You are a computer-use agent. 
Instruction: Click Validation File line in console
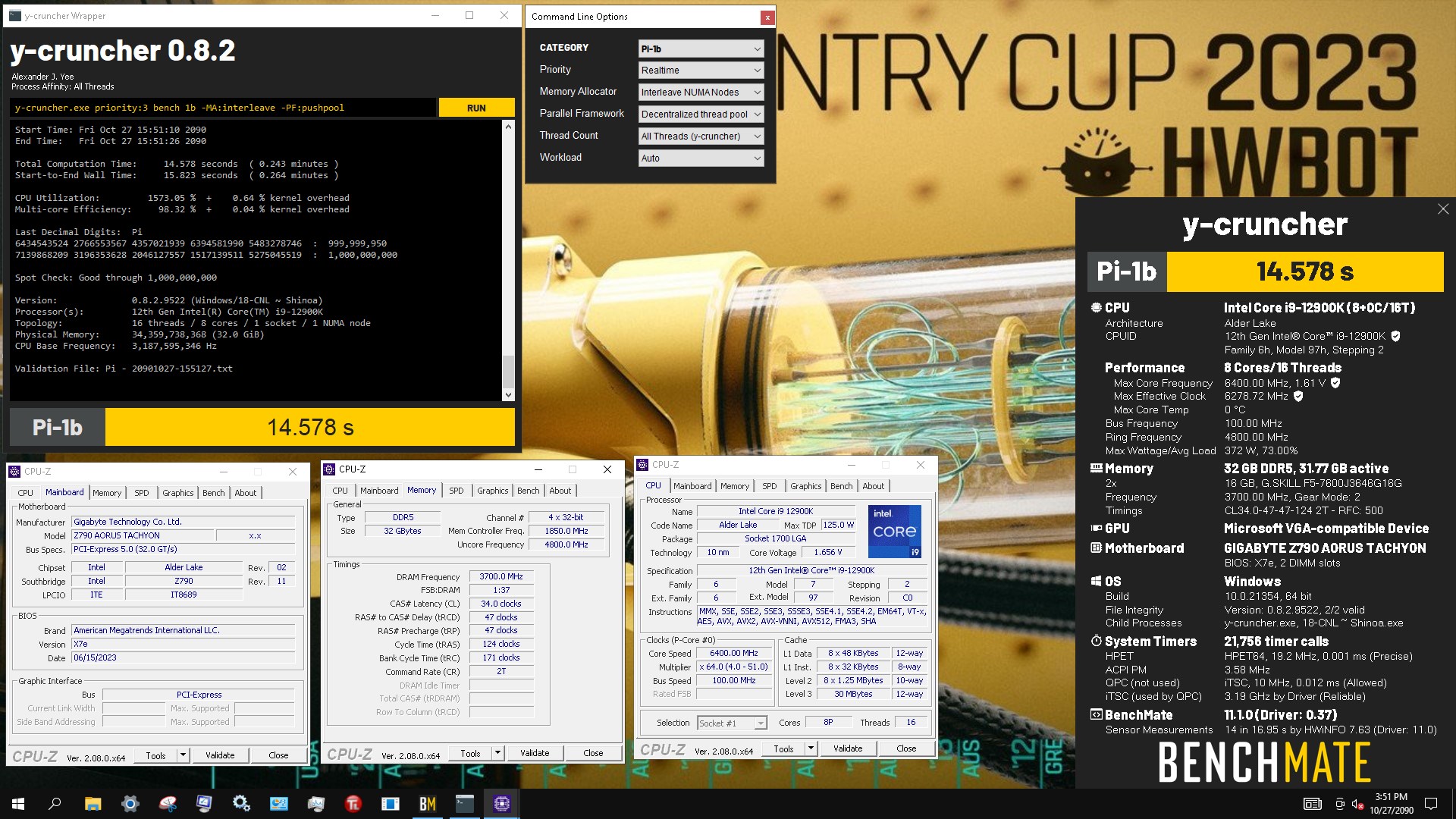(124, 369)
